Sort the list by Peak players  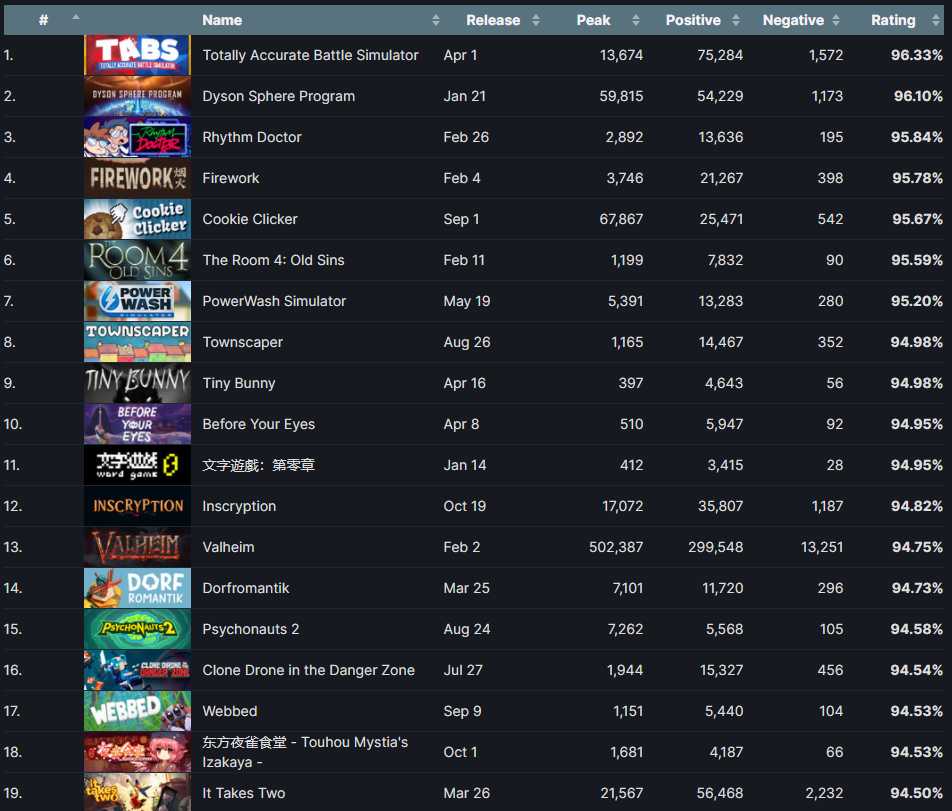click(x=594, y=20)
